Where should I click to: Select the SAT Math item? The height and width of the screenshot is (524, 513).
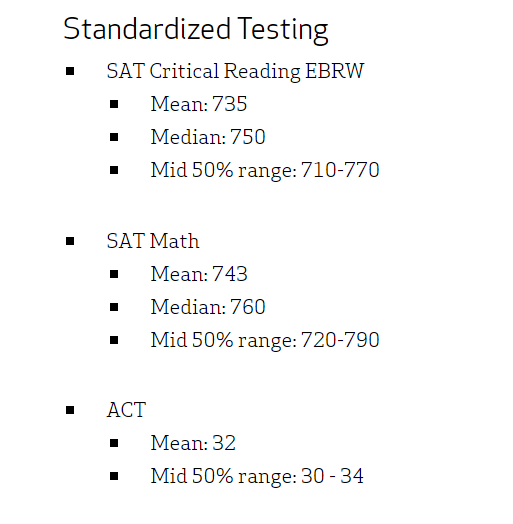153,241
